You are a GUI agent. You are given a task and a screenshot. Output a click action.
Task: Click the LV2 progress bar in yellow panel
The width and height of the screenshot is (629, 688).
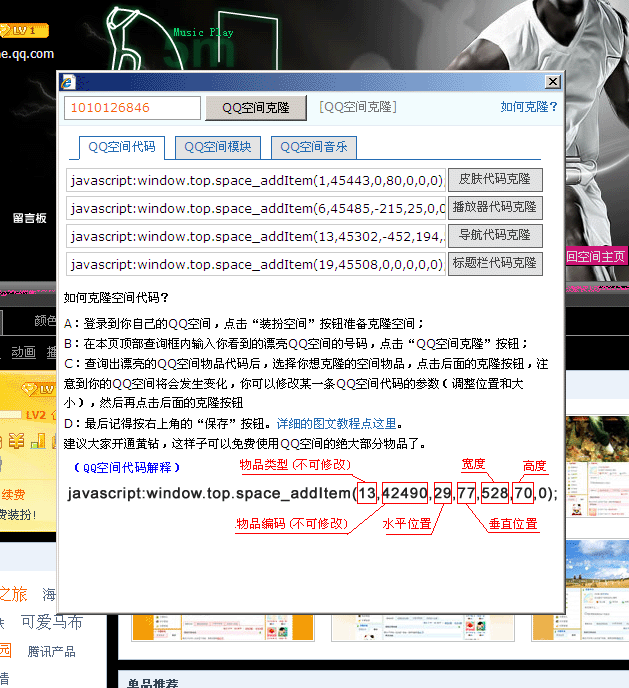point(11,415)
